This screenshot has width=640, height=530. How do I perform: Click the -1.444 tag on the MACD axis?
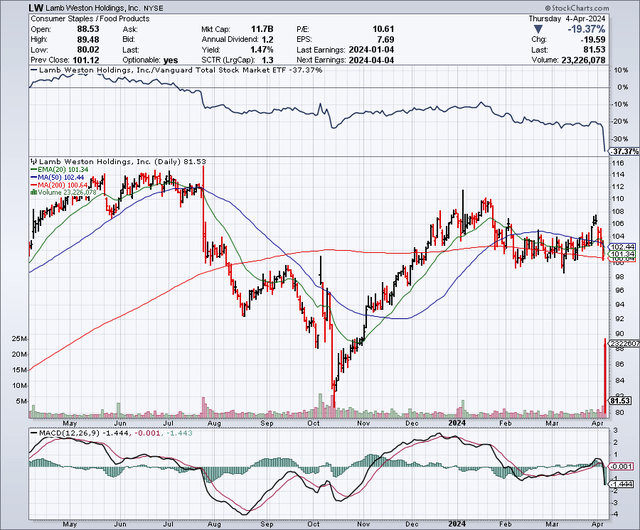click(620, 484)
